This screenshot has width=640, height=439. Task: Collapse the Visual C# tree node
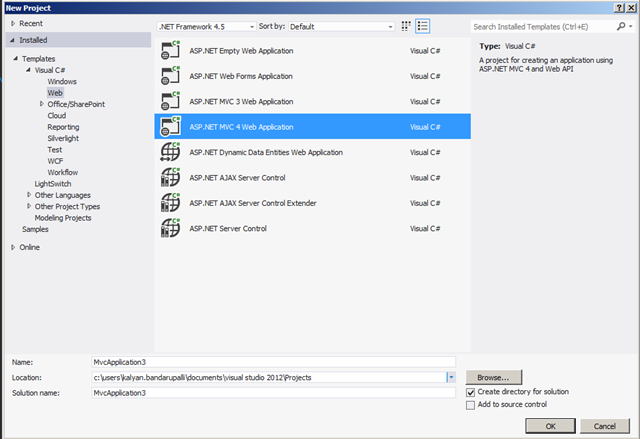(28, 70)
